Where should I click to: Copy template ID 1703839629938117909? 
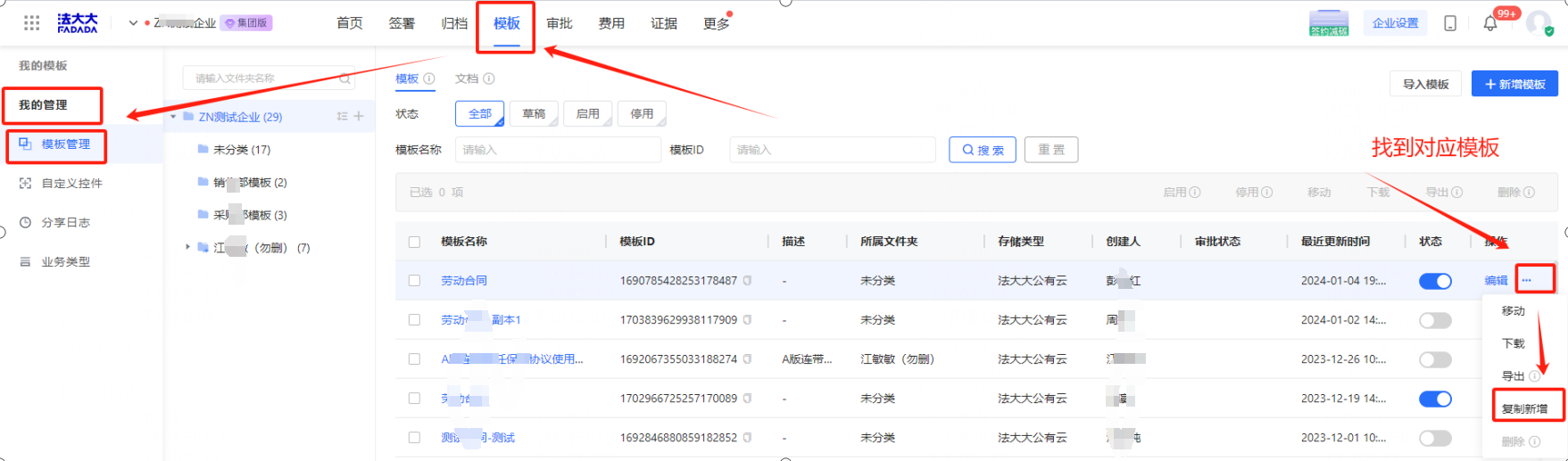pos(748,320)
